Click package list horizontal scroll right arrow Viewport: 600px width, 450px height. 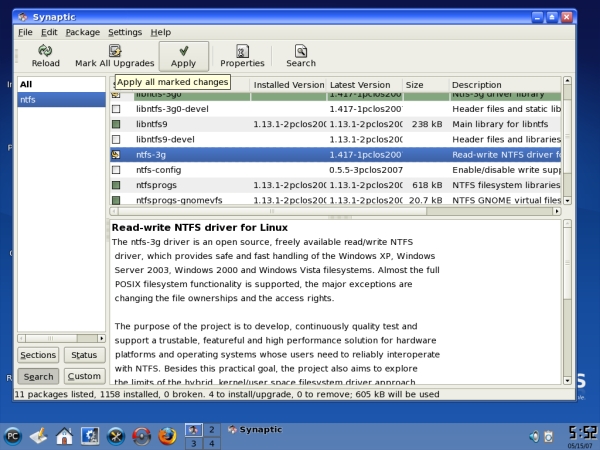[x=557, y=211]
